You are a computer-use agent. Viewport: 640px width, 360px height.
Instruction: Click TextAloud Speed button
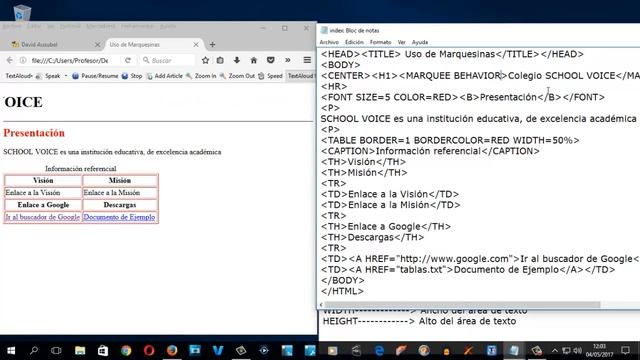(x=270, y=76)
